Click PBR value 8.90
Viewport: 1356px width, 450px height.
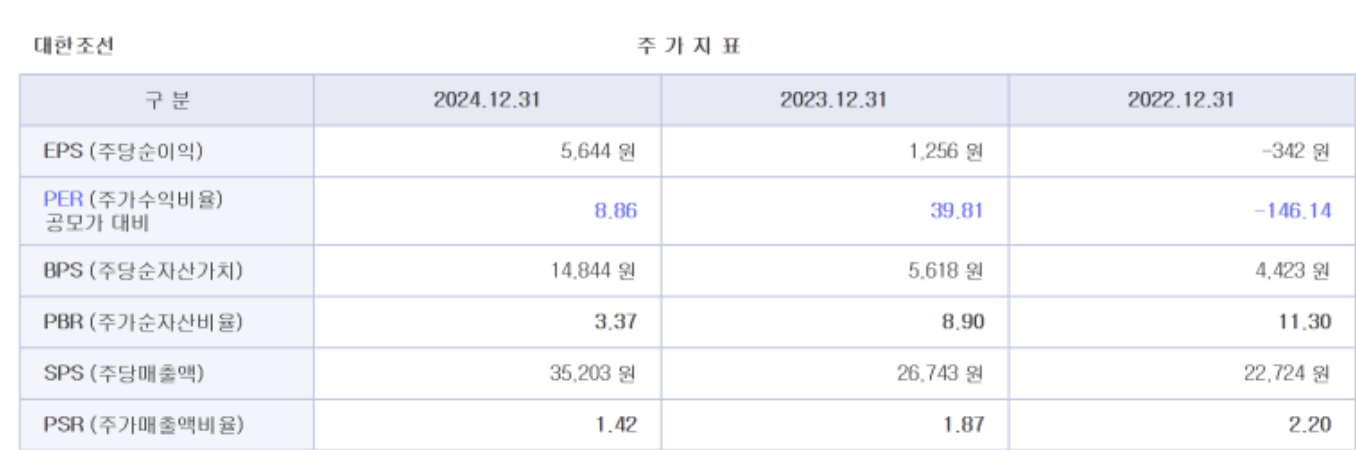pyautogui.click(x=963, y=322)
